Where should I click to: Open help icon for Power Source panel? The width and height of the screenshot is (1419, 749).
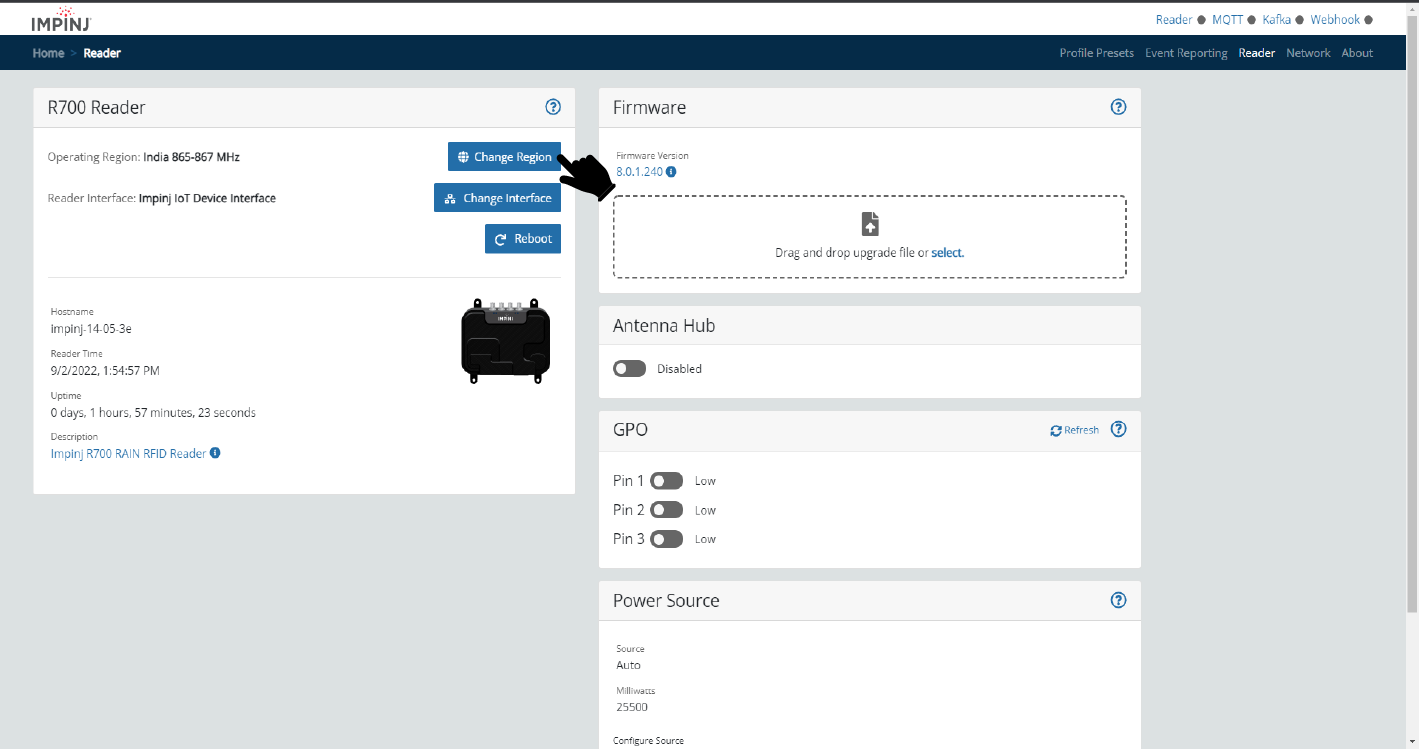1119,600
